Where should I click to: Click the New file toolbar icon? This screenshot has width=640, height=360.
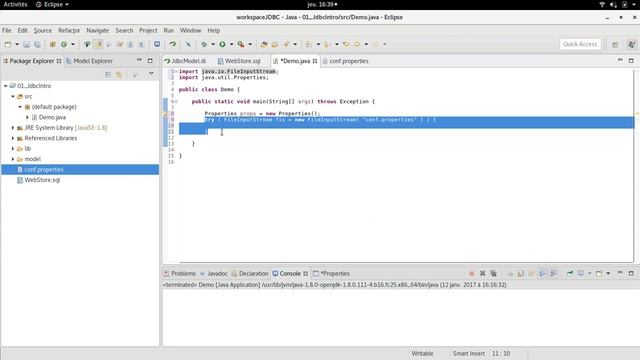tap(8, 44)
